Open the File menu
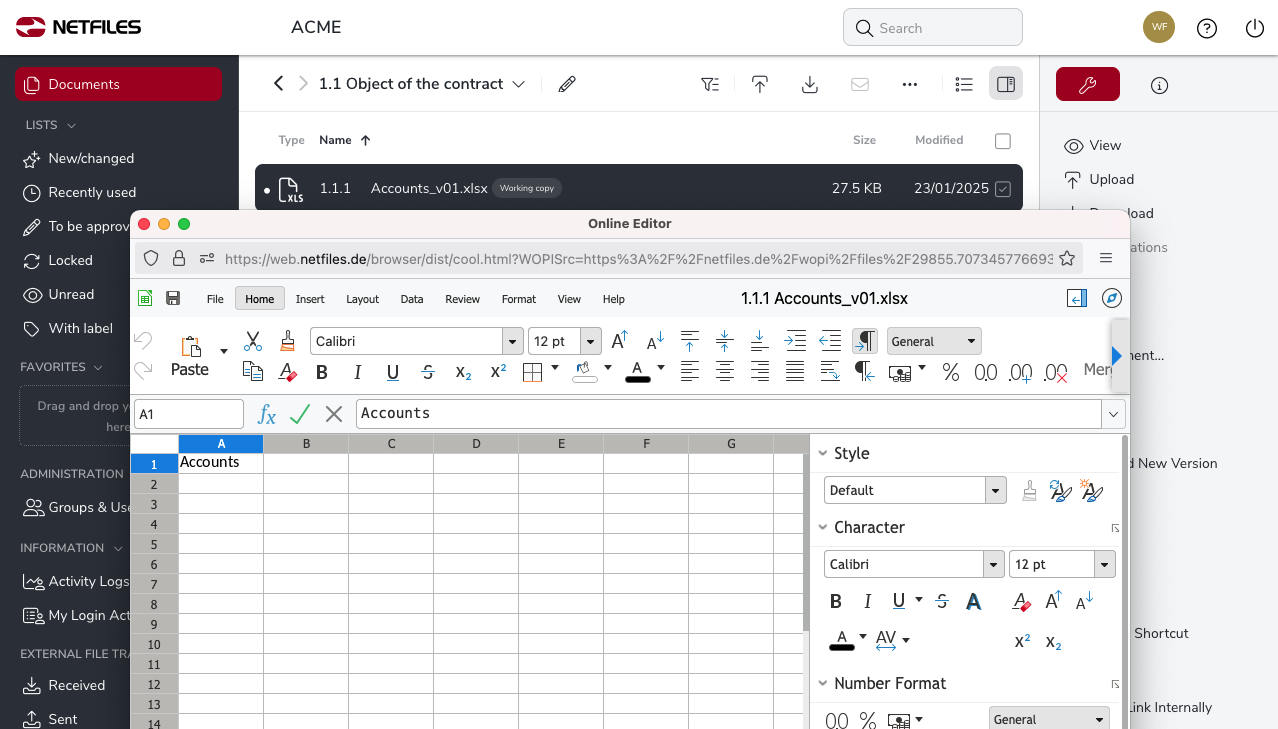The image size is (1278, 729). (x=215, y=298)
